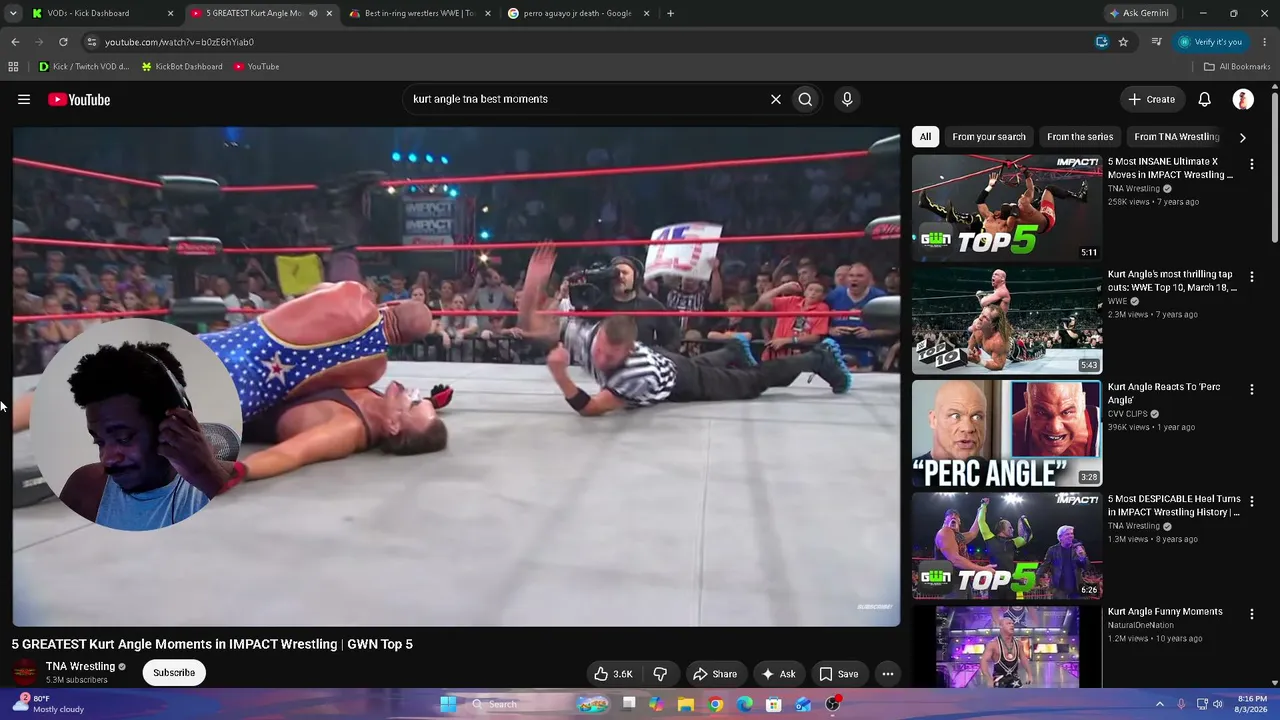Image resolution: width=1280 pixels, height=720 pixels.
Task: Open the tab search dropdown arrow
Action: (x=15, y=14)
